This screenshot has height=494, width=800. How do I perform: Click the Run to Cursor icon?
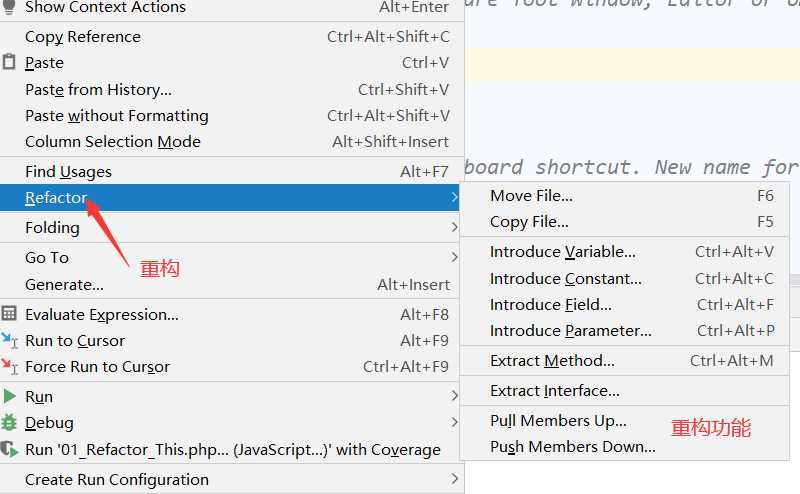click(x=9, y=340)
